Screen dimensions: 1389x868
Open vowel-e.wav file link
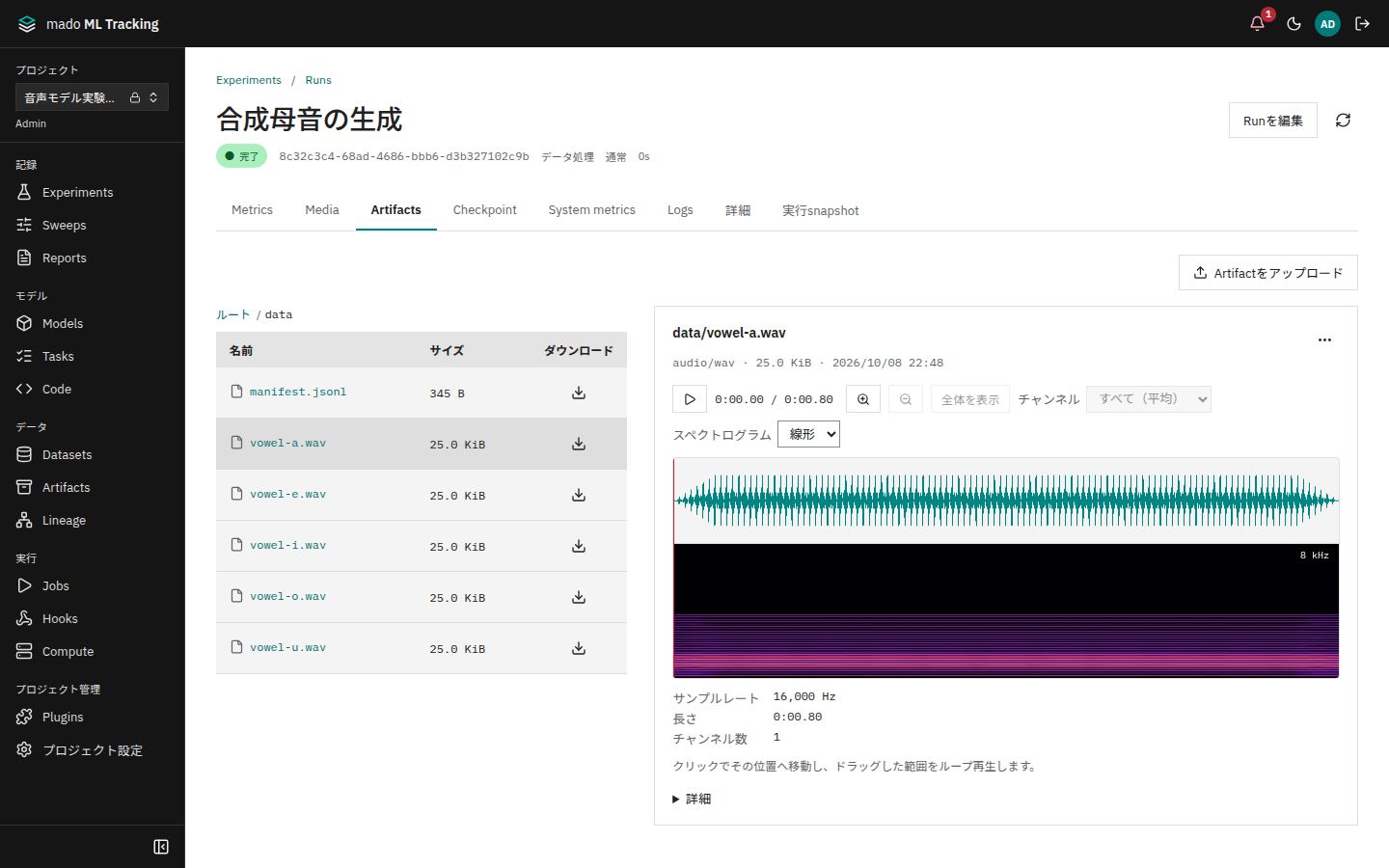(287, 495)
